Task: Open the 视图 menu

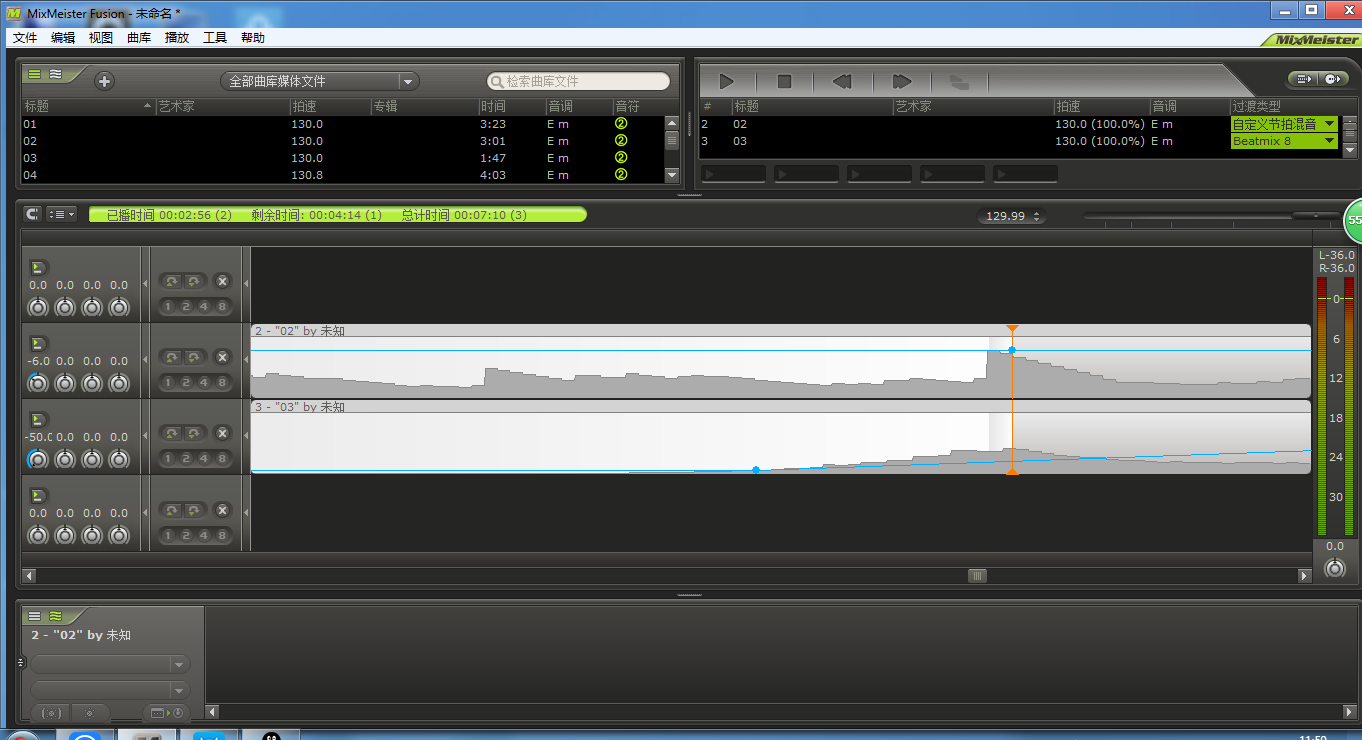Action: click(101, 38)
